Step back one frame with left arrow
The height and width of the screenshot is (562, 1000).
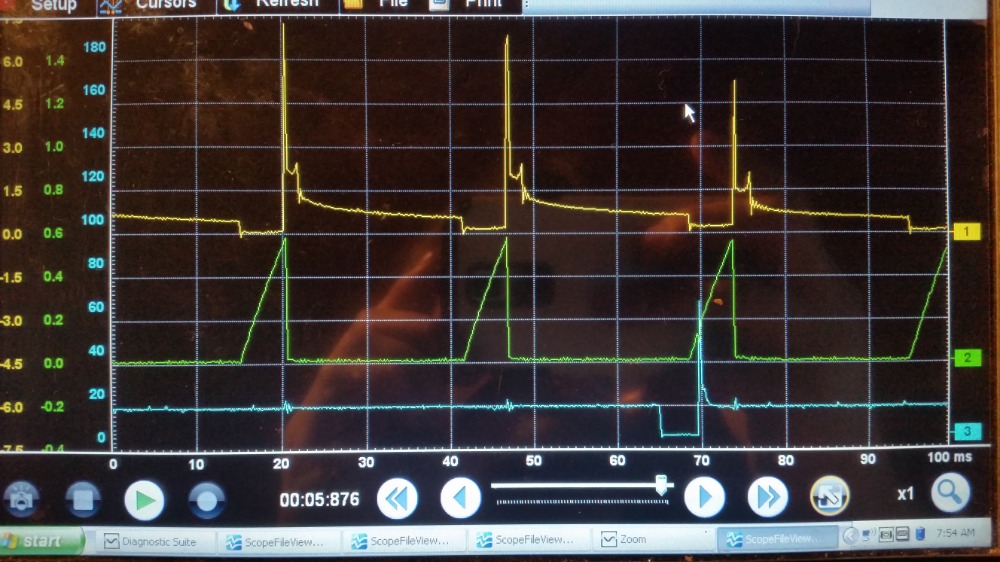460,497
